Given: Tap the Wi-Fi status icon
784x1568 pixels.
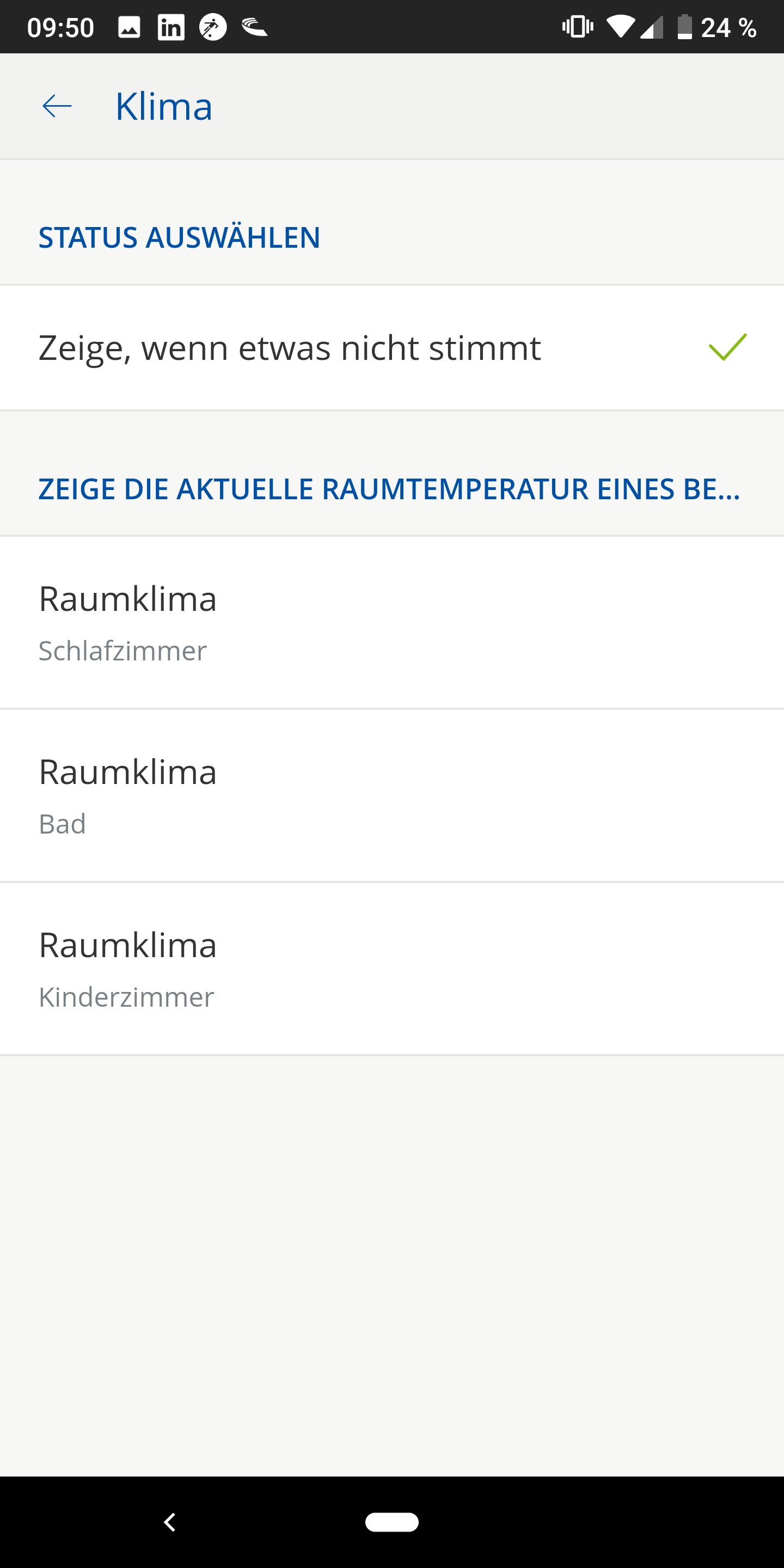Looking at the screenshot, I should pos(620,27).
